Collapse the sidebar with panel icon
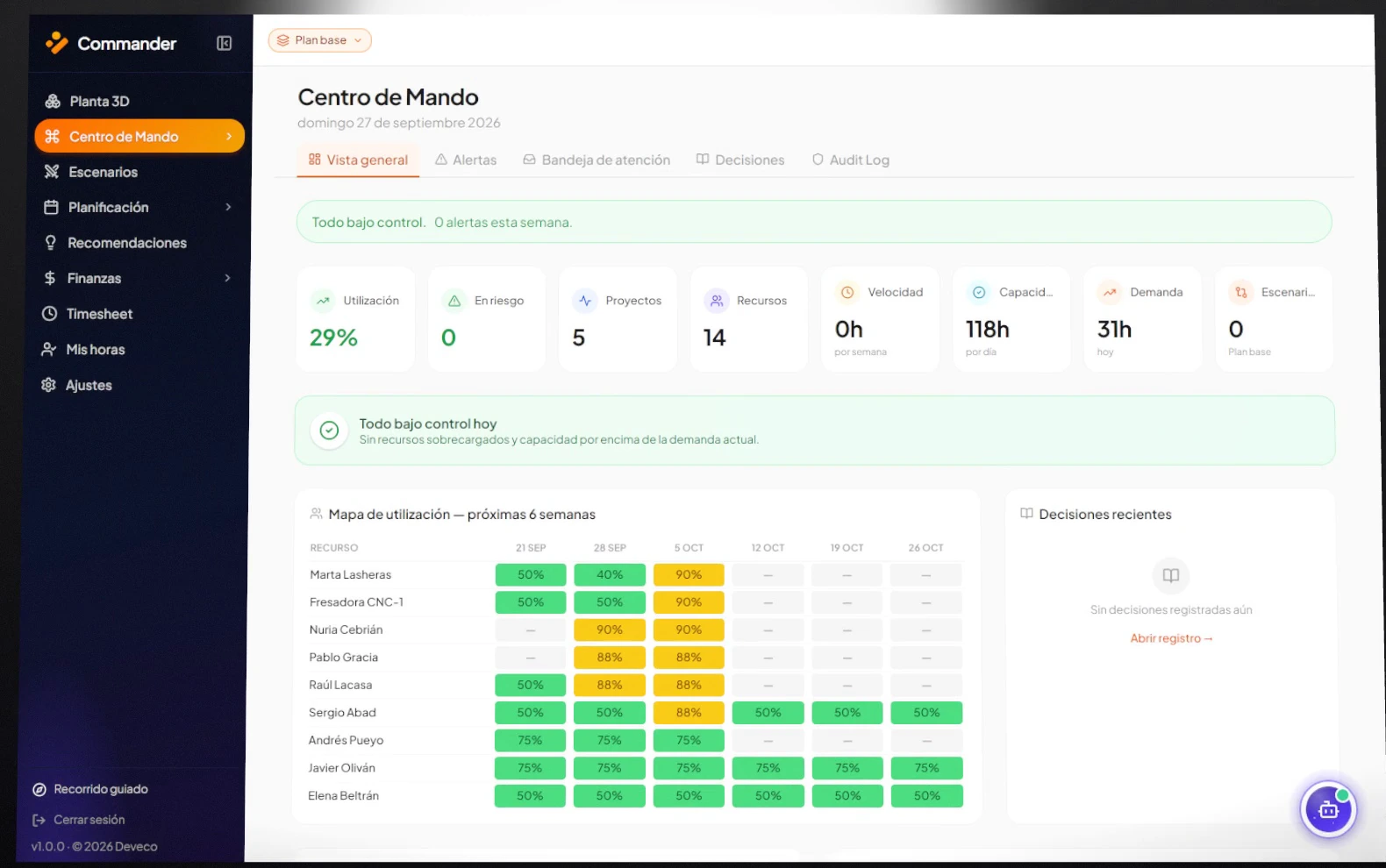 [x=225, y=43]
